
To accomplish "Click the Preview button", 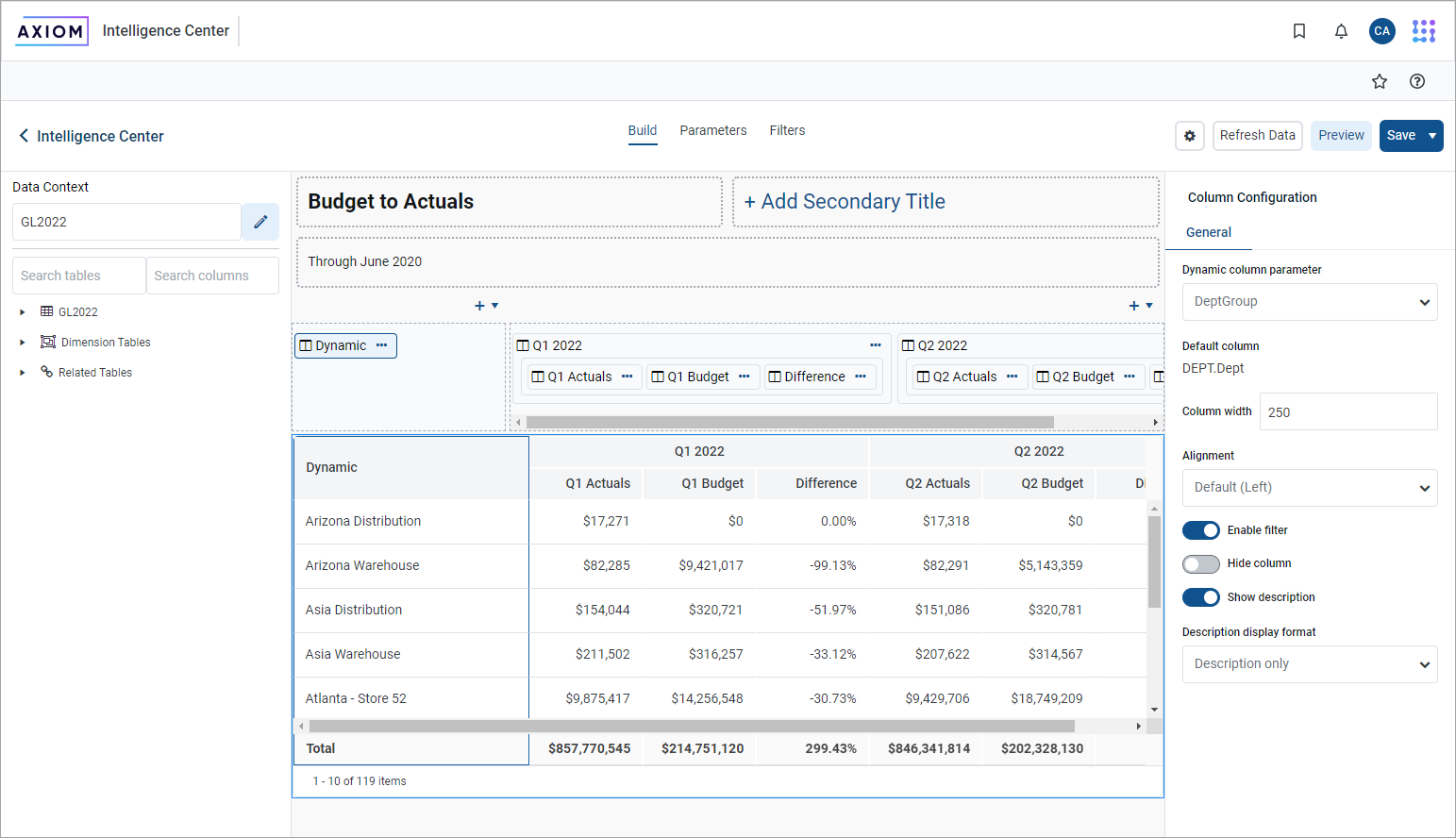I will click(x=1341, y=136).
